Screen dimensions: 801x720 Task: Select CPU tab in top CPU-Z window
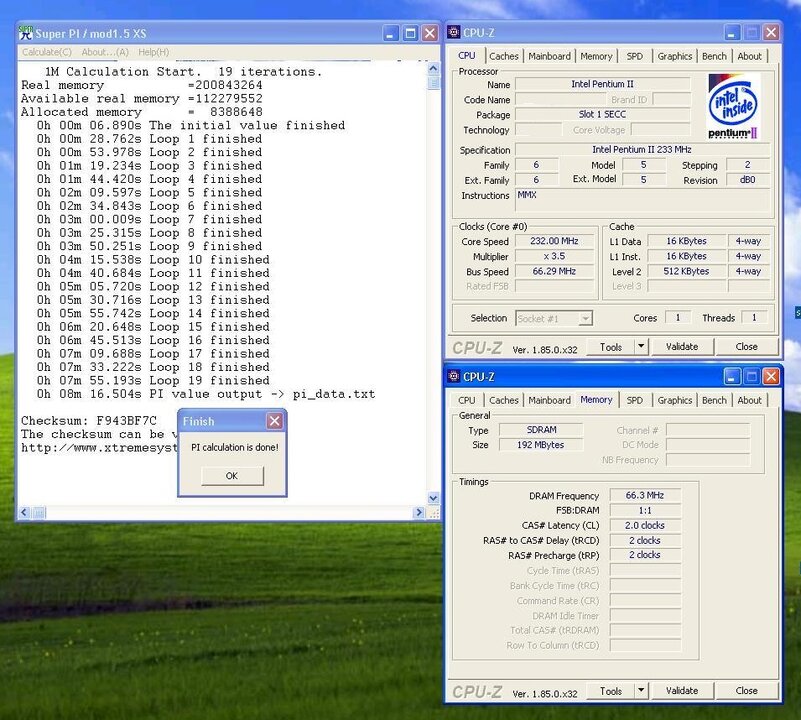[x=466, y=55]
